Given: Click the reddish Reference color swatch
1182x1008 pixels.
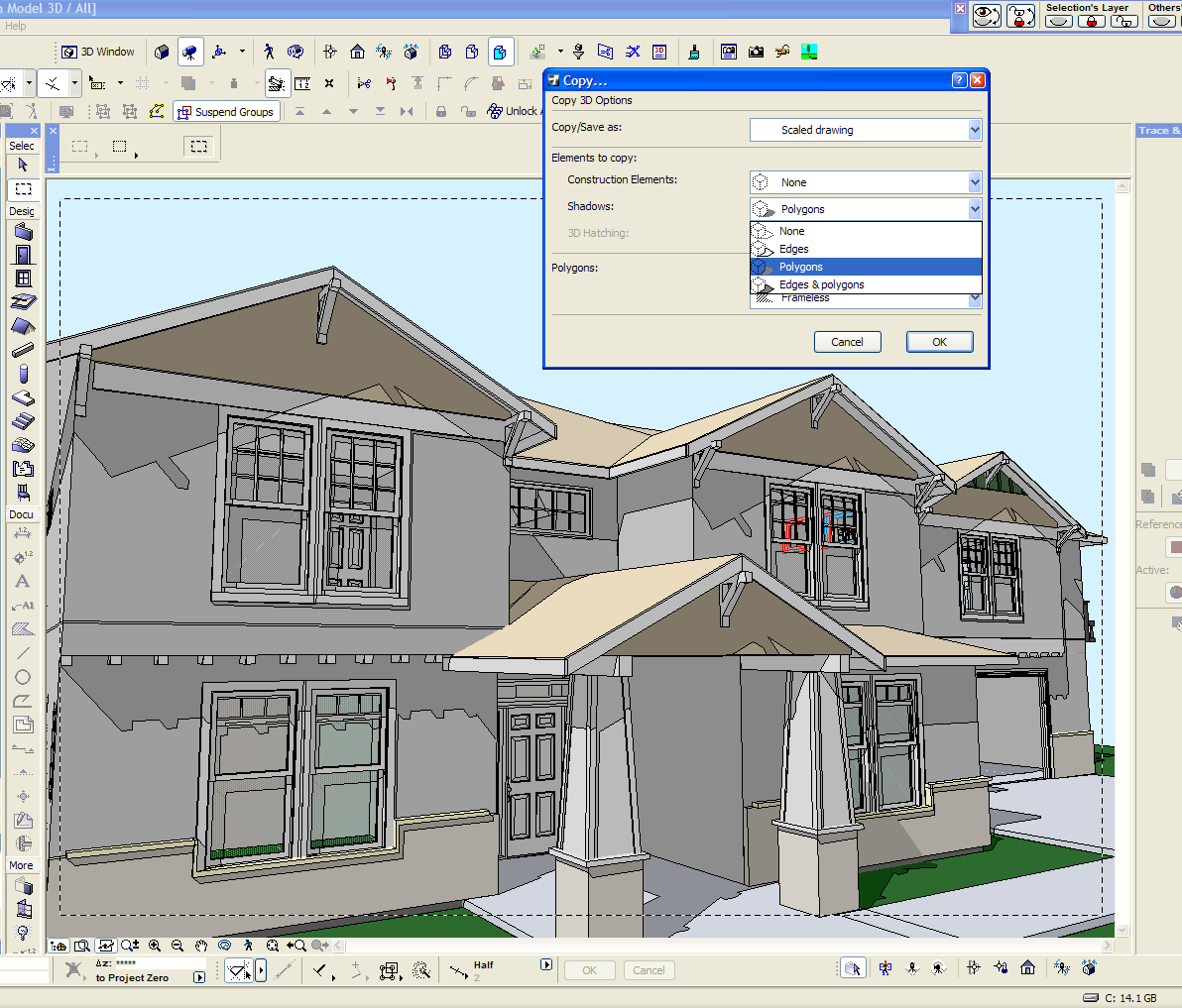Looking at the screenshot, I should [x=1174, y=547].
